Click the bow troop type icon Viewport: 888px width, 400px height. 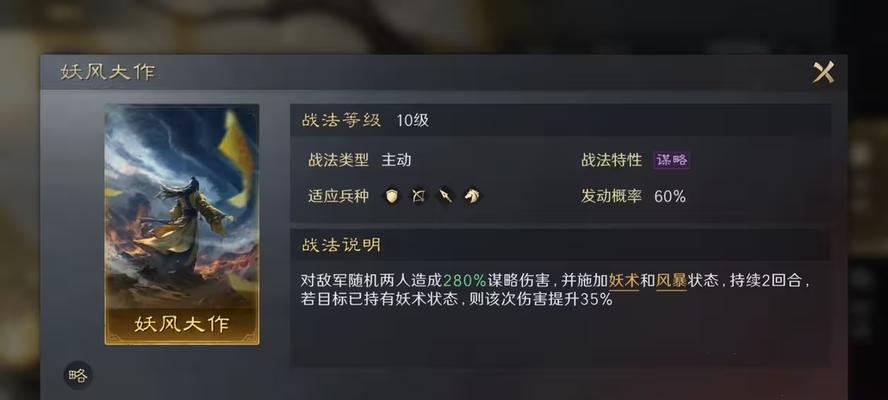[x=419, y=196]
